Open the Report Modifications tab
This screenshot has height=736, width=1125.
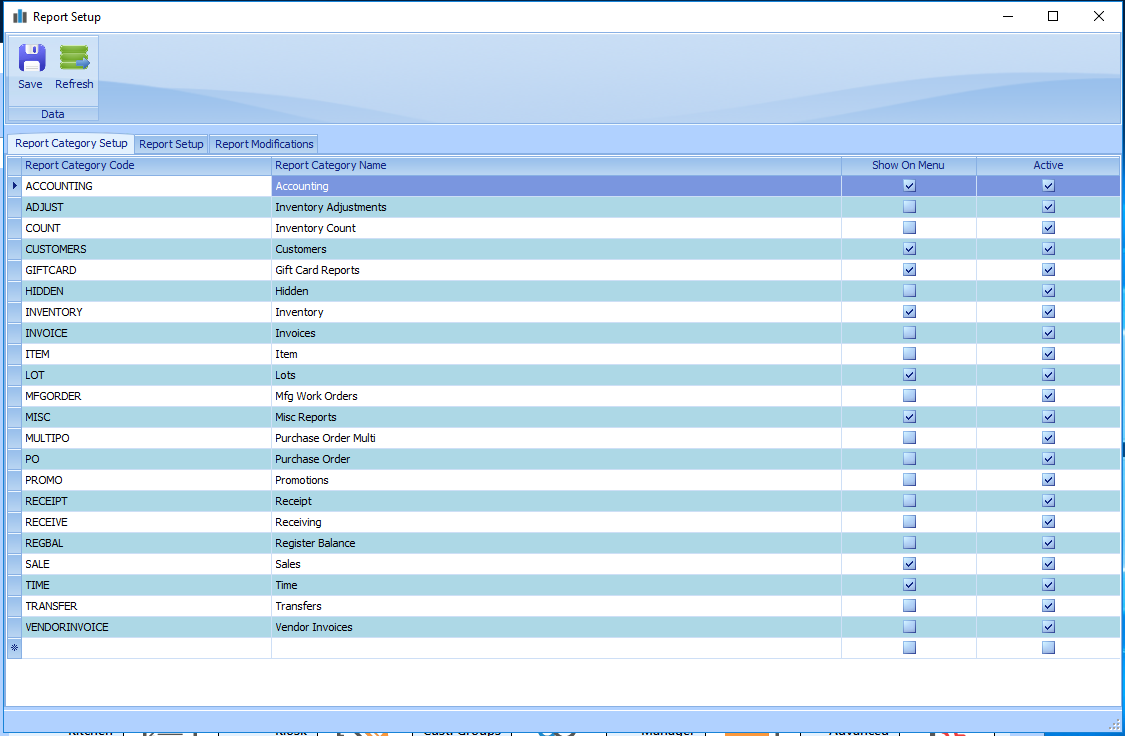coord(264,144)
